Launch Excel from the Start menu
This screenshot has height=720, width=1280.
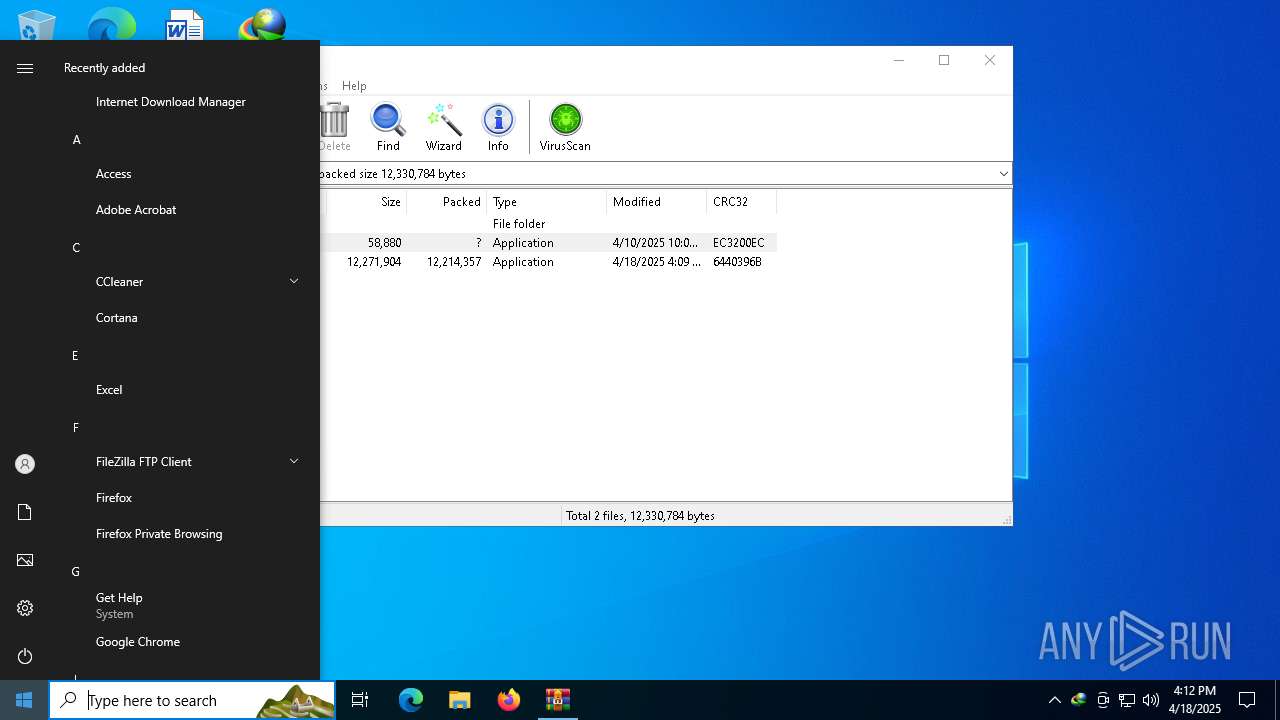point(109,390)
